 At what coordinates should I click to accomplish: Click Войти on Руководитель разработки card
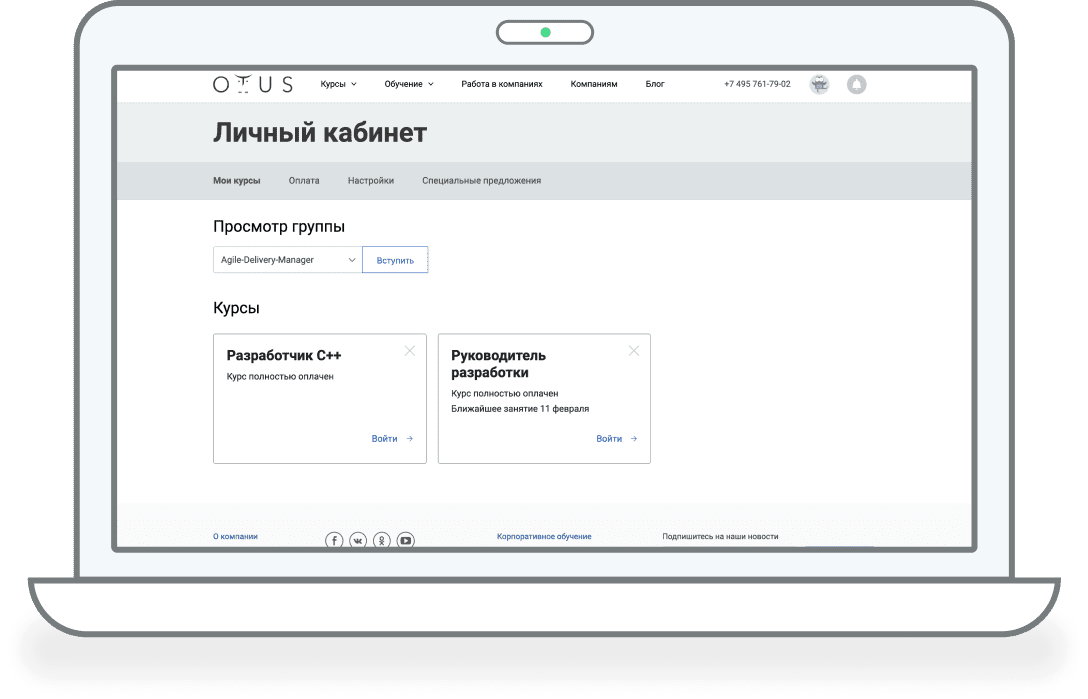point(616,439)
